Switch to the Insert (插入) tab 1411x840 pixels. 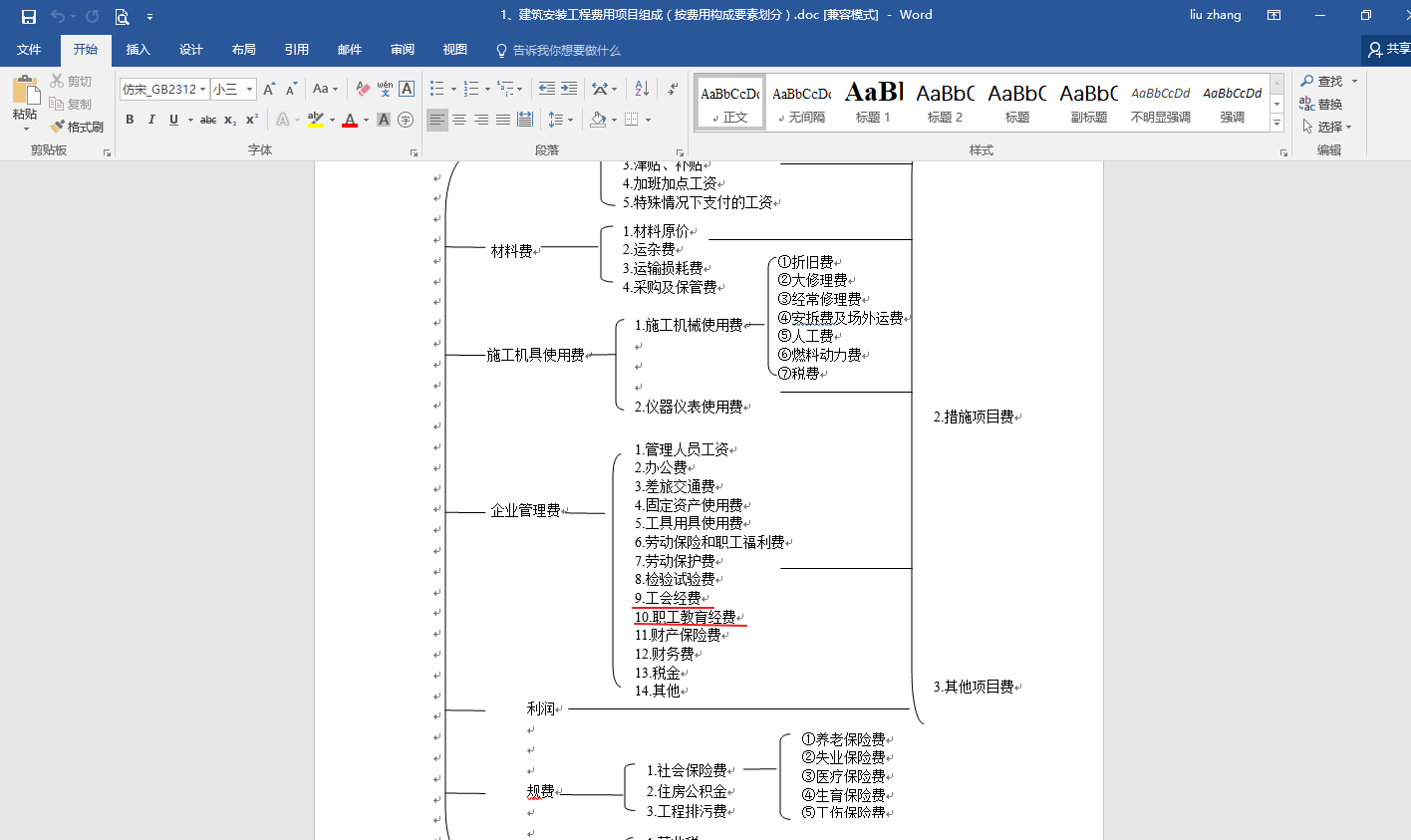(x=138, y=50)
